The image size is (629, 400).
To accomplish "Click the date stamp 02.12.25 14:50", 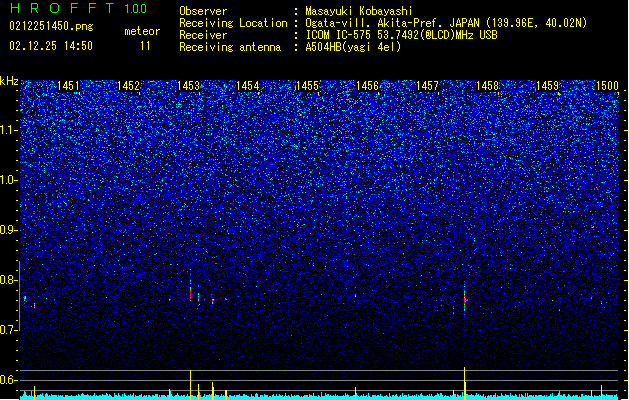I will tap(51, 46).
